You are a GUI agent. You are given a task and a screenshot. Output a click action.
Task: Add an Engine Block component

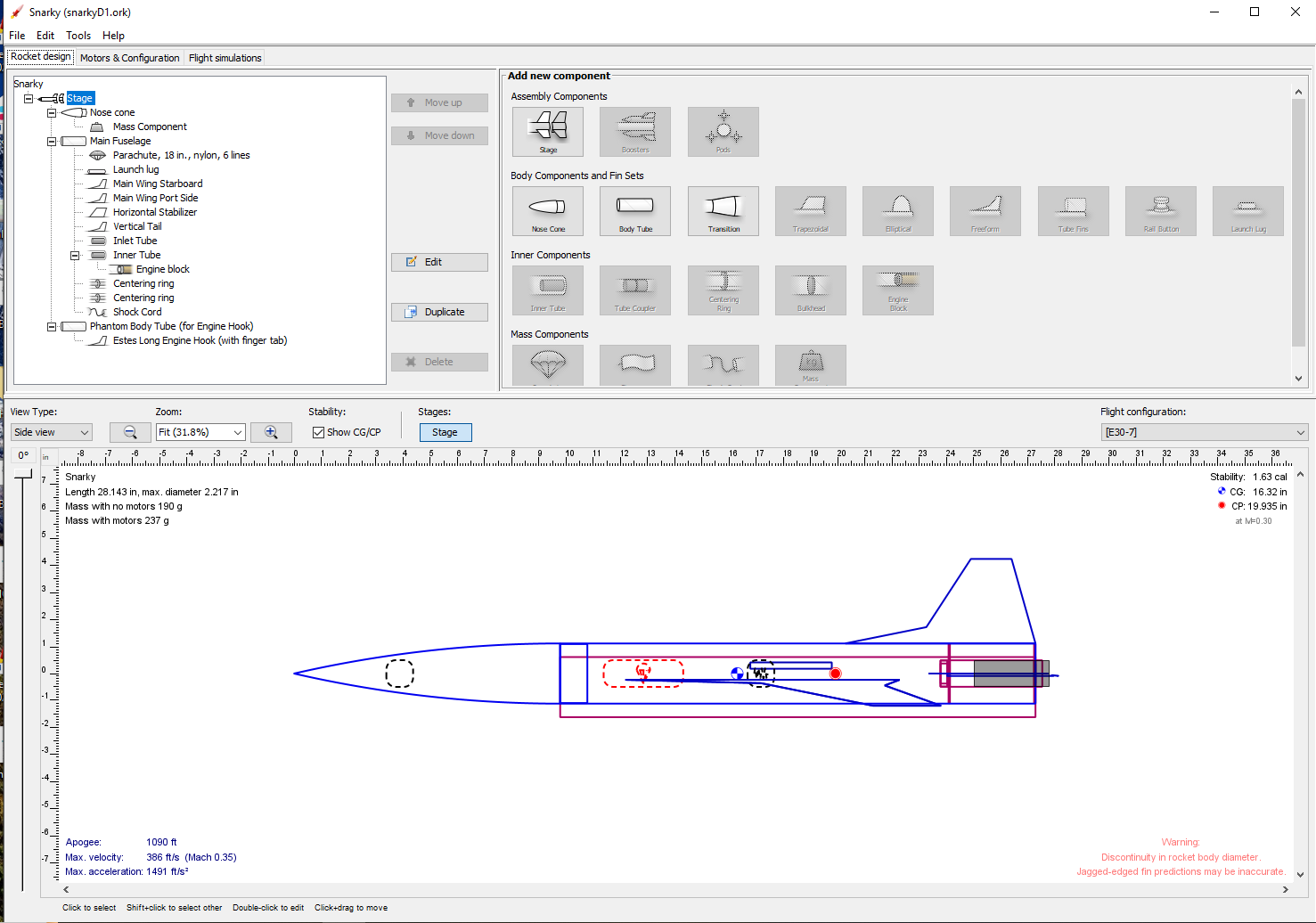897,290
